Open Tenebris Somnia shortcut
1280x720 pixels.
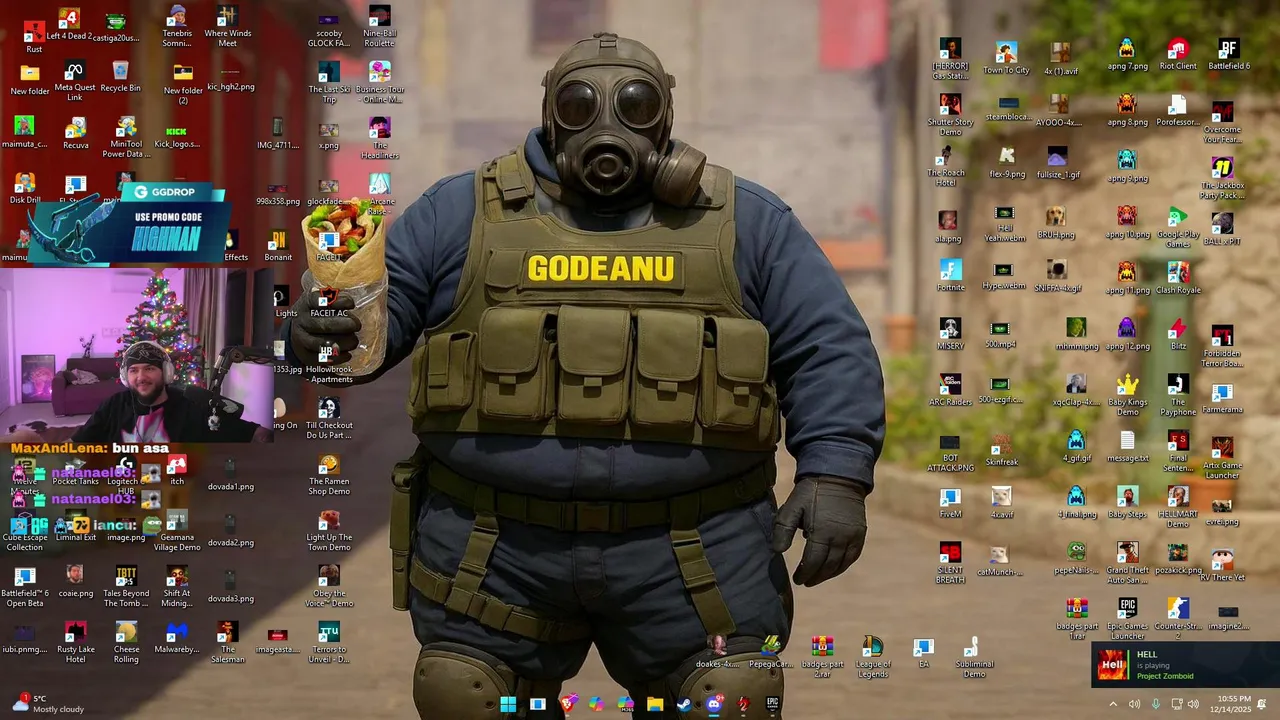point(177,27)
